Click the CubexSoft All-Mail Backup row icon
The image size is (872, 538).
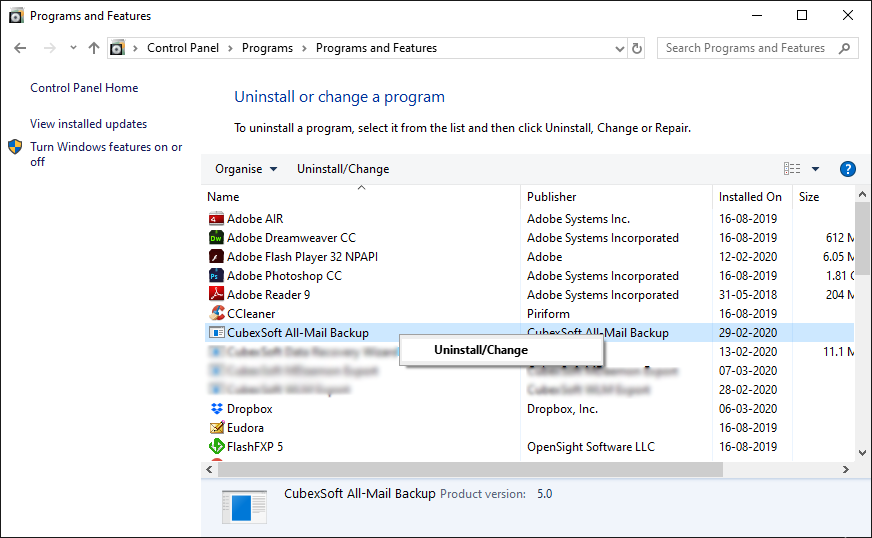(216, 333)
